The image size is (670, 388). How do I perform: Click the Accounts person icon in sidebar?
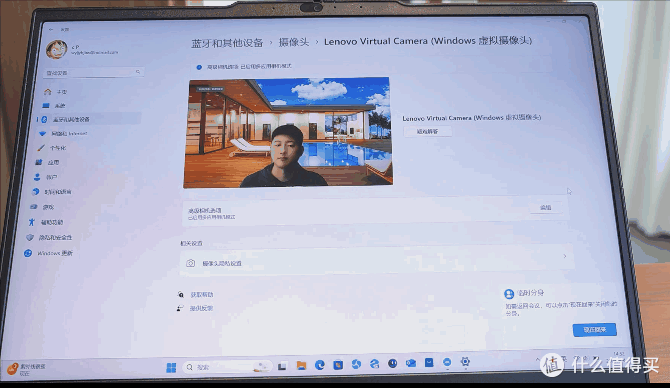click(37, 176)
